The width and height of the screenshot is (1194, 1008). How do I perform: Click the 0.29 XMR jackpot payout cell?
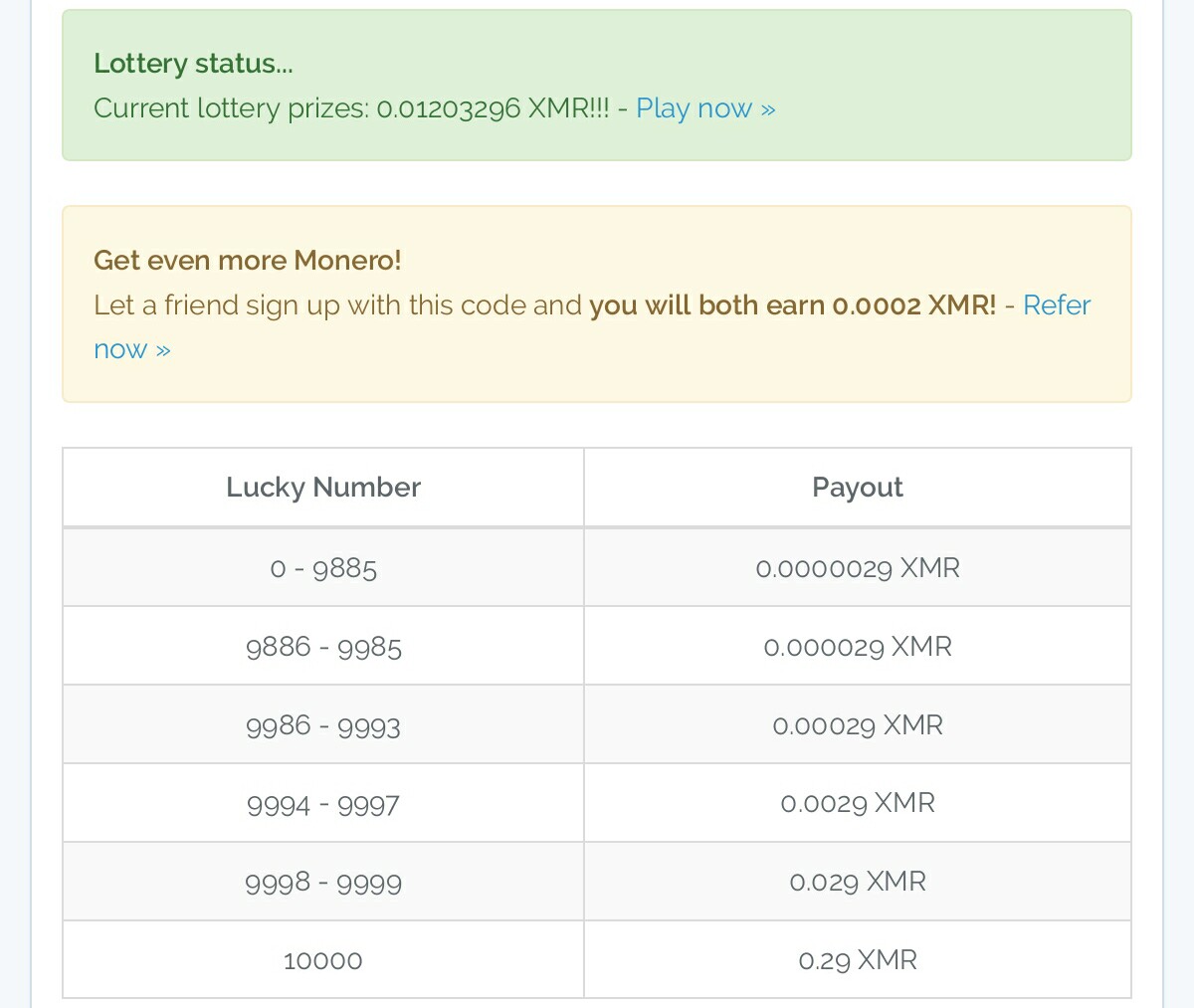pyautogui.click(x=858, y=960)
